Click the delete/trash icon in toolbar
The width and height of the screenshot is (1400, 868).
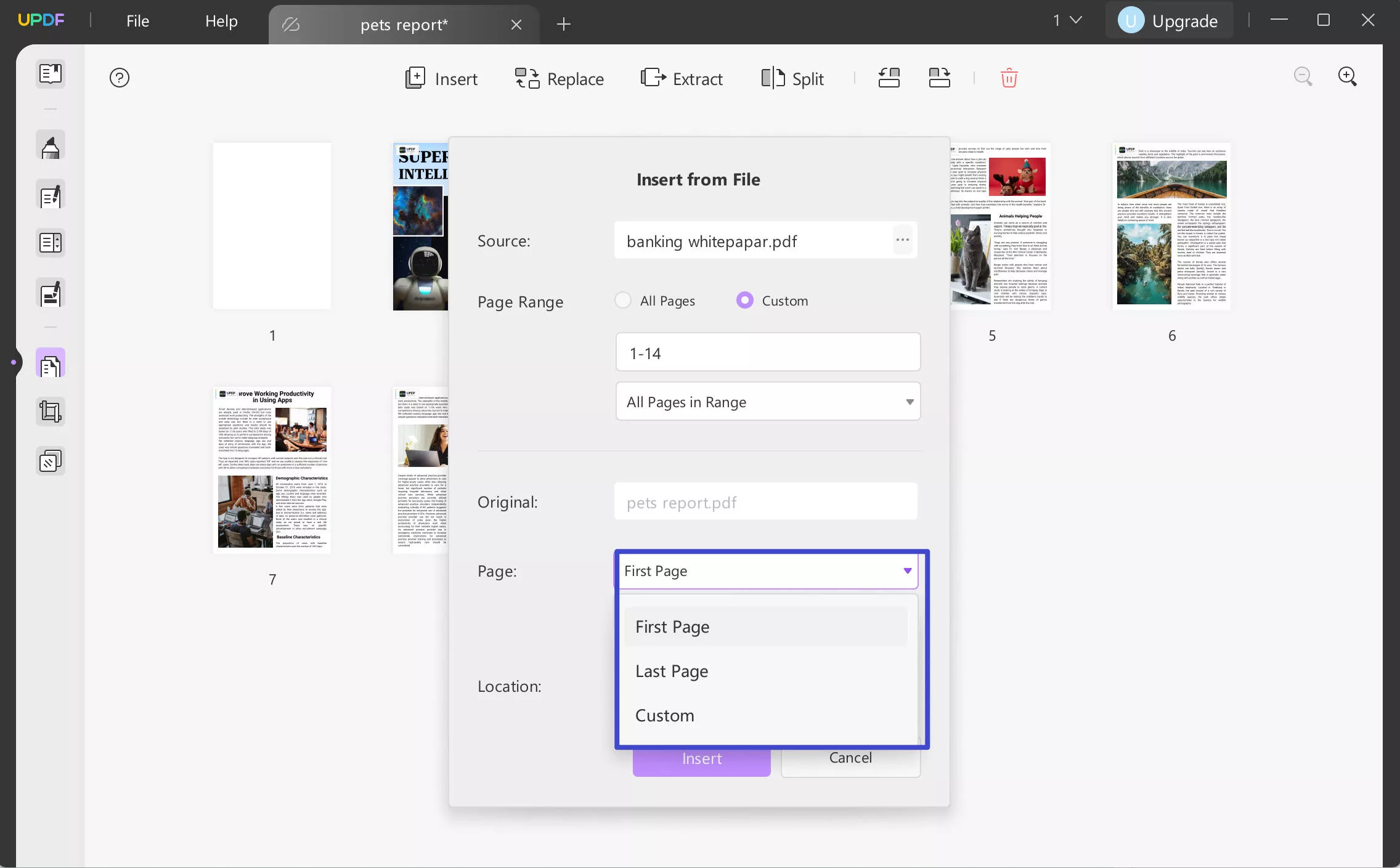tap(1009, 78)
